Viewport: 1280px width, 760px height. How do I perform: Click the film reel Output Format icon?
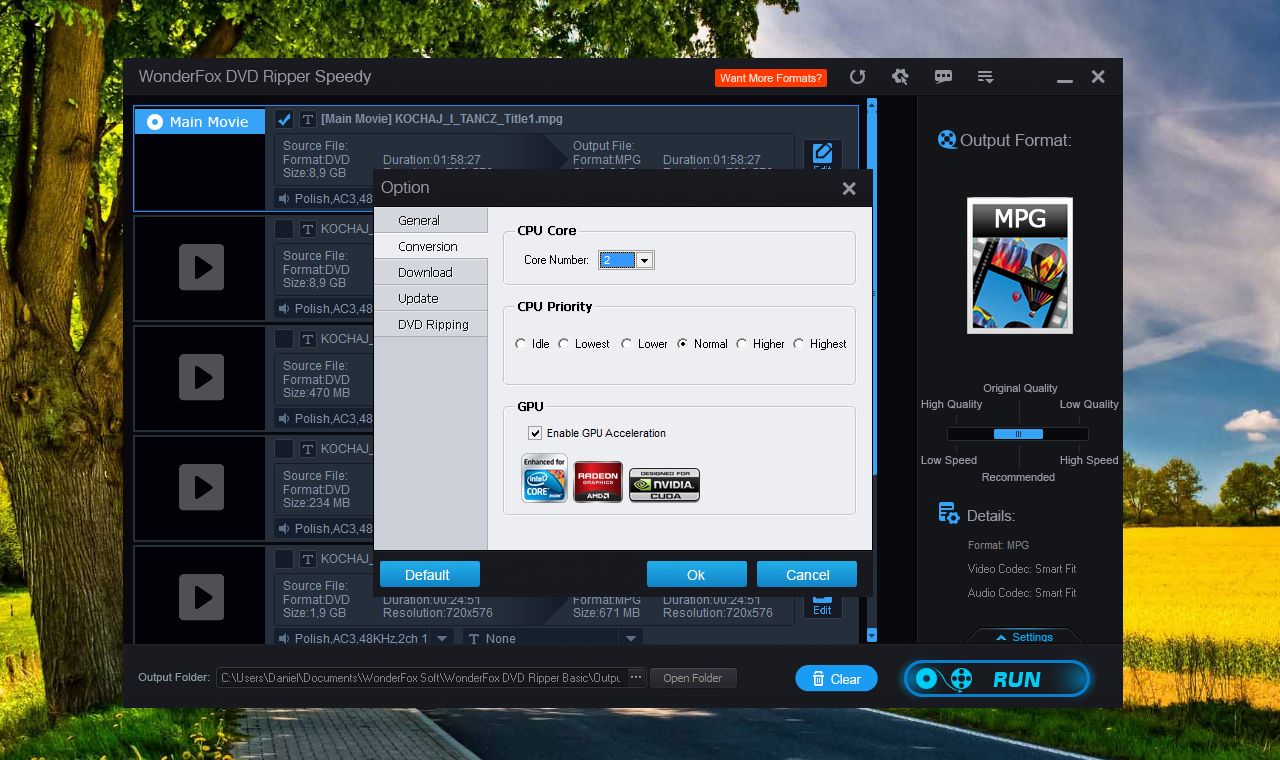point(947,140)
